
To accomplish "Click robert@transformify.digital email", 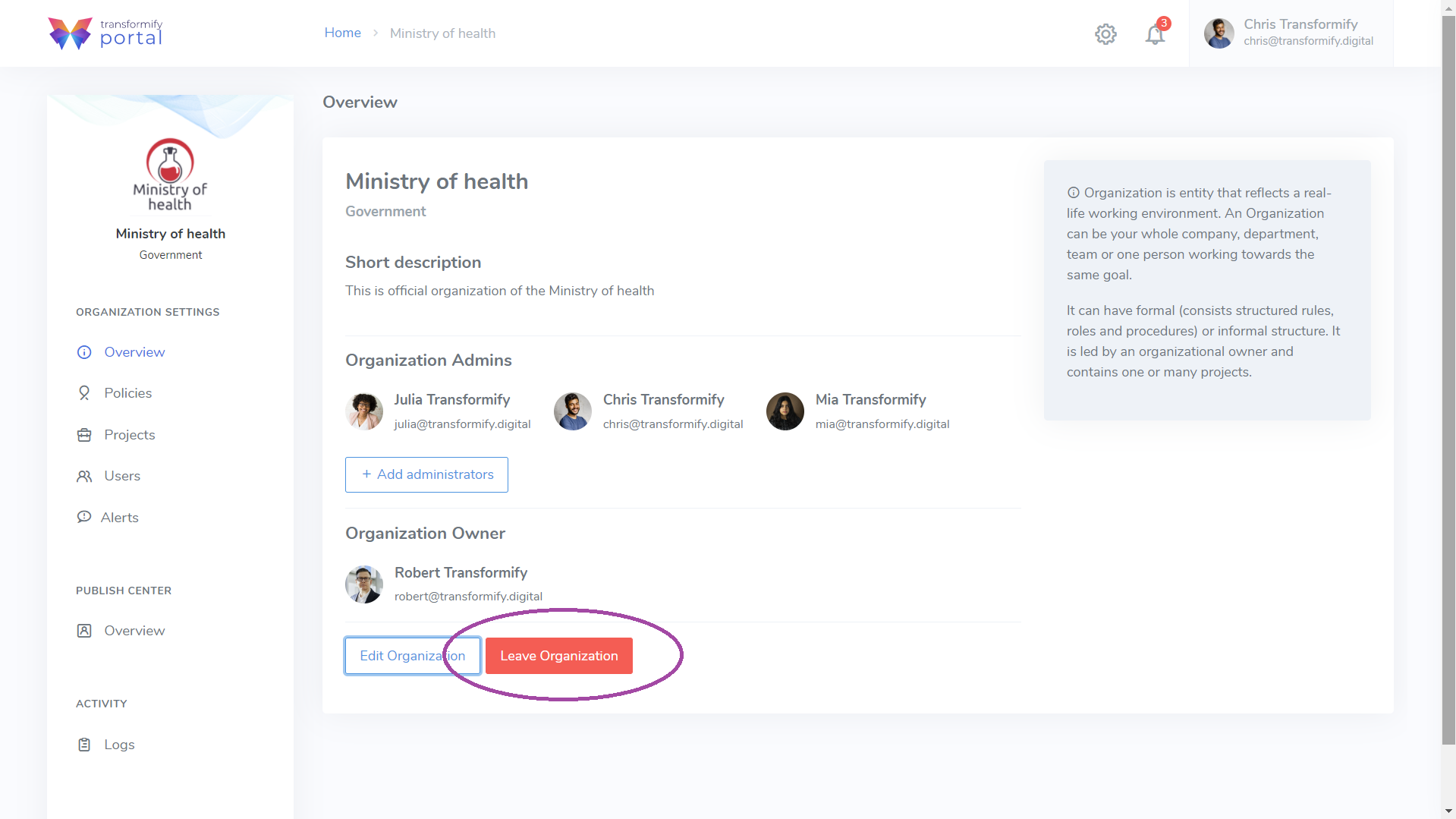I will tap(468, 597).
